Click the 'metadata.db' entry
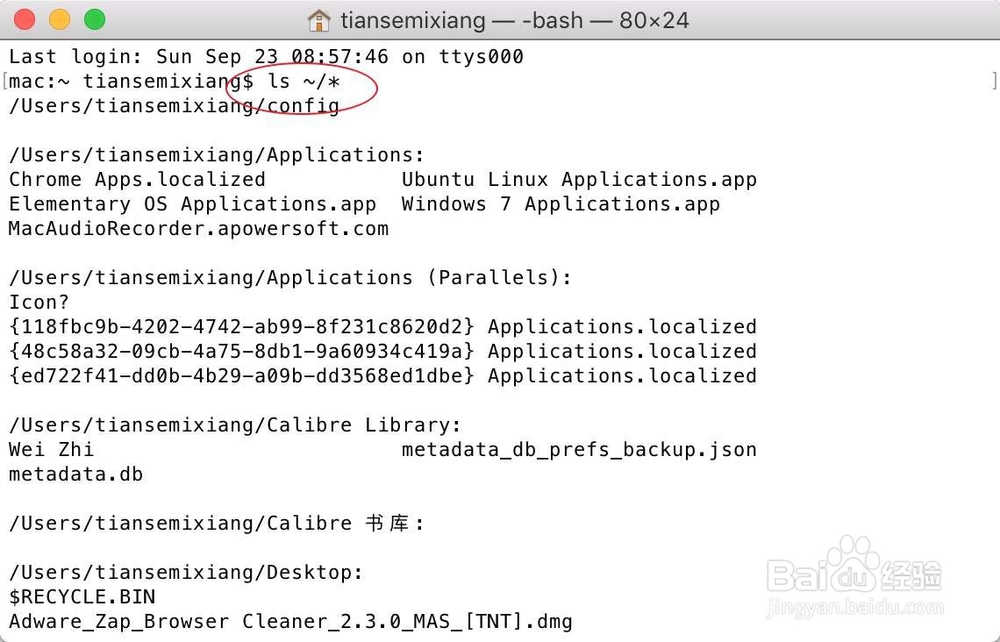 tap(76, 474)
